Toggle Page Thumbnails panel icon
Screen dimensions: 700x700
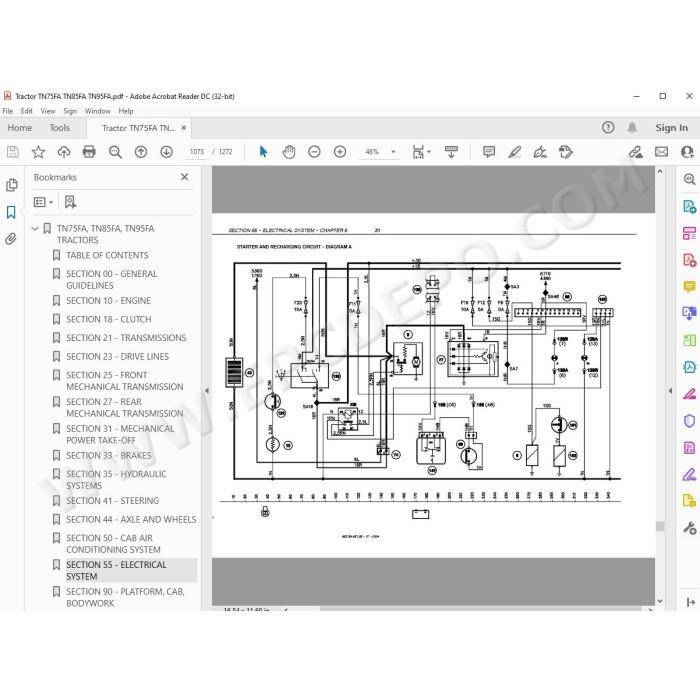coord(12,185)
